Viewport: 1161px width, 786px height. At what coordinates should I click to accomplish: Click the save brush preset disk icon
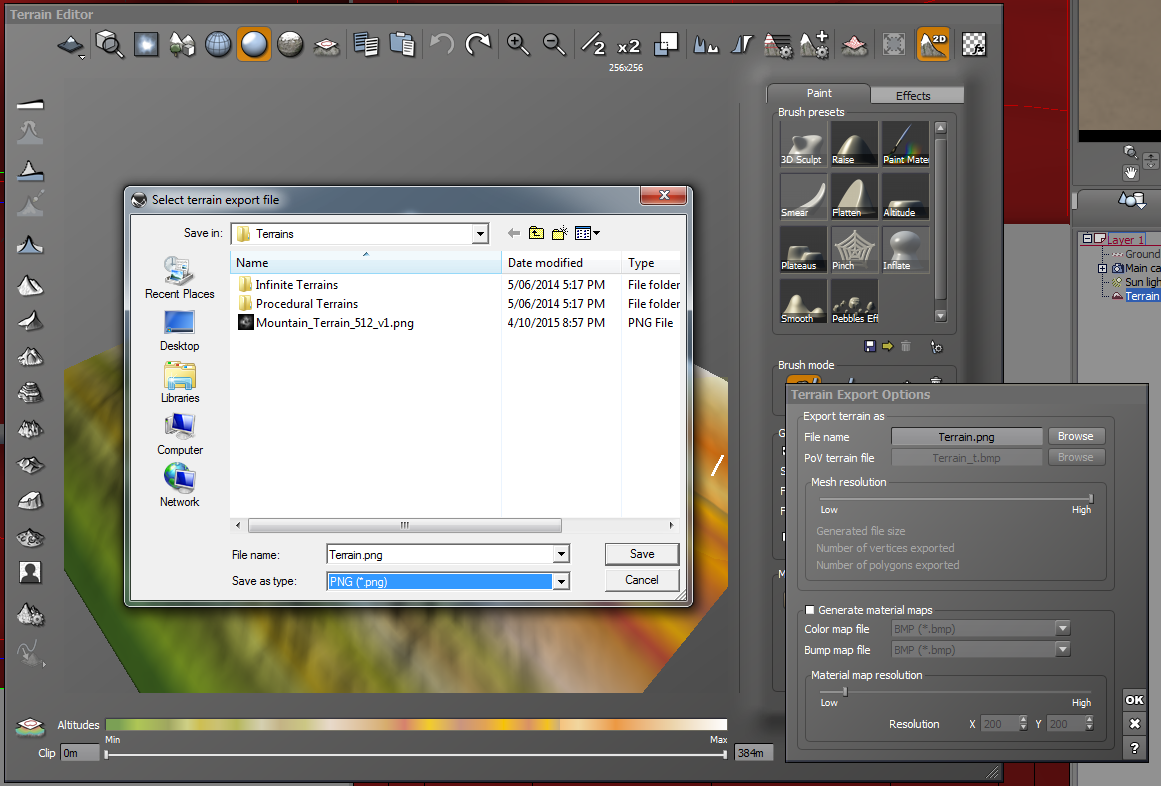coord(870,346)
